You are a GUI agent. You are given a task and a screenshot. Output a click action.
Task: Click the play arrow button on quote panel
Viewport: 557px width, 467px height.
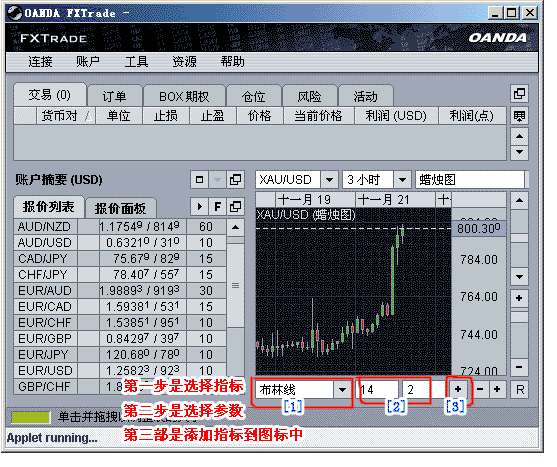pos(200,207)
